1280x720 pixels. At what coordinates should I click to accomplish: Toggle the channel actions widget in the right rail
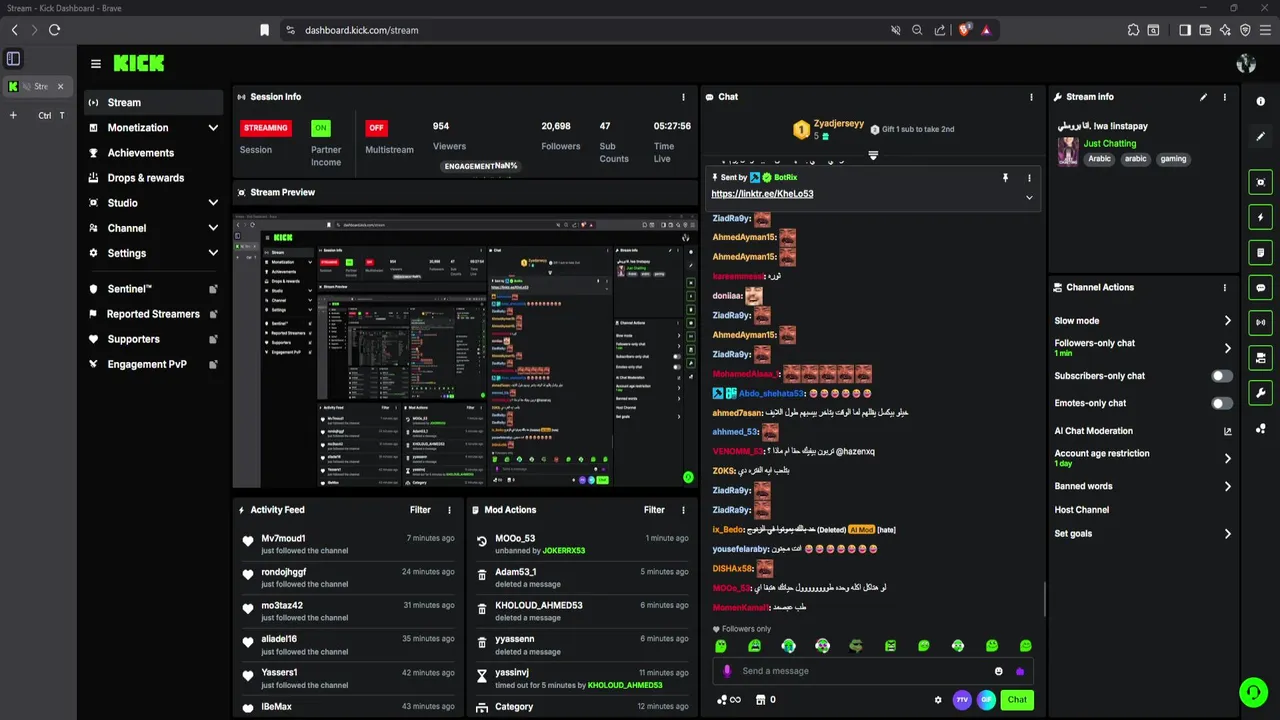coord(1261,358)
